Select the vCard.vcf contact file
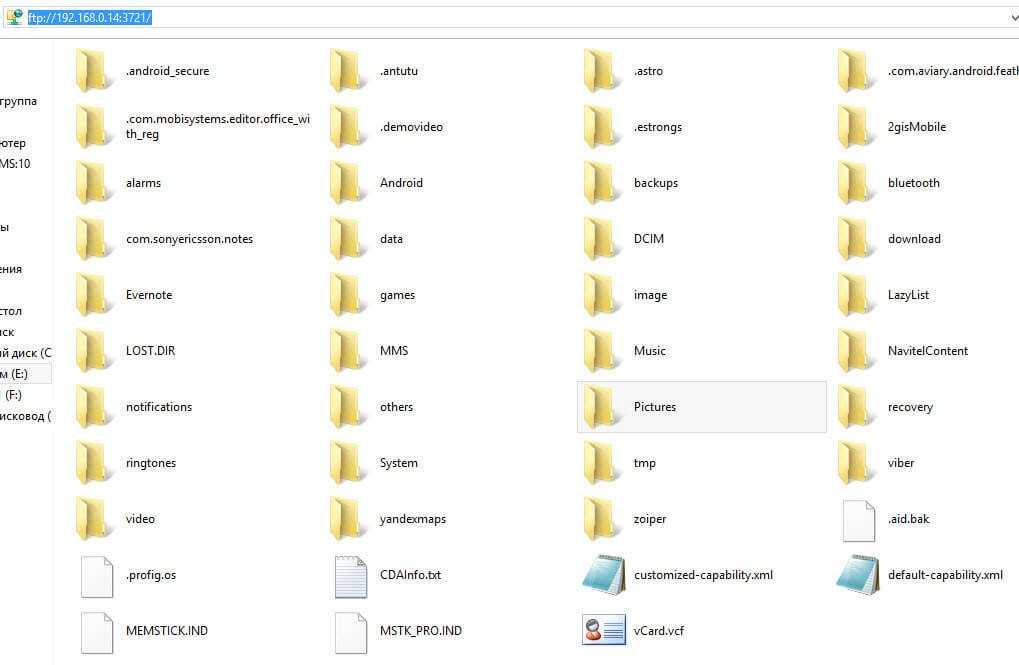The height and width of the screenshot is (665, 1019). (x=604, y=631)
